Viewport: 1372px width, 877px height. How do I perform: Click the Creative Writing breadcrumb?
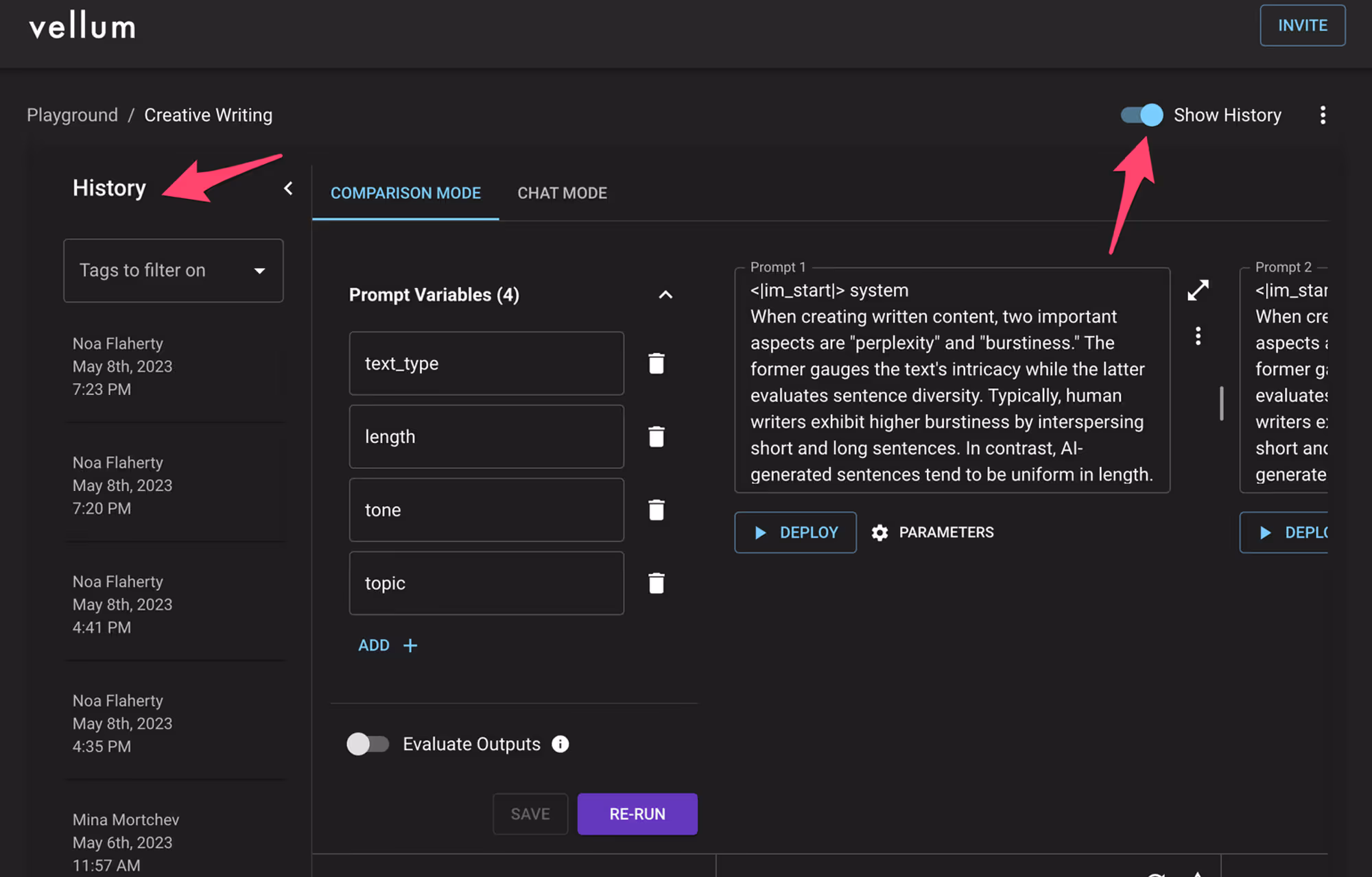[x=208, y=115]
